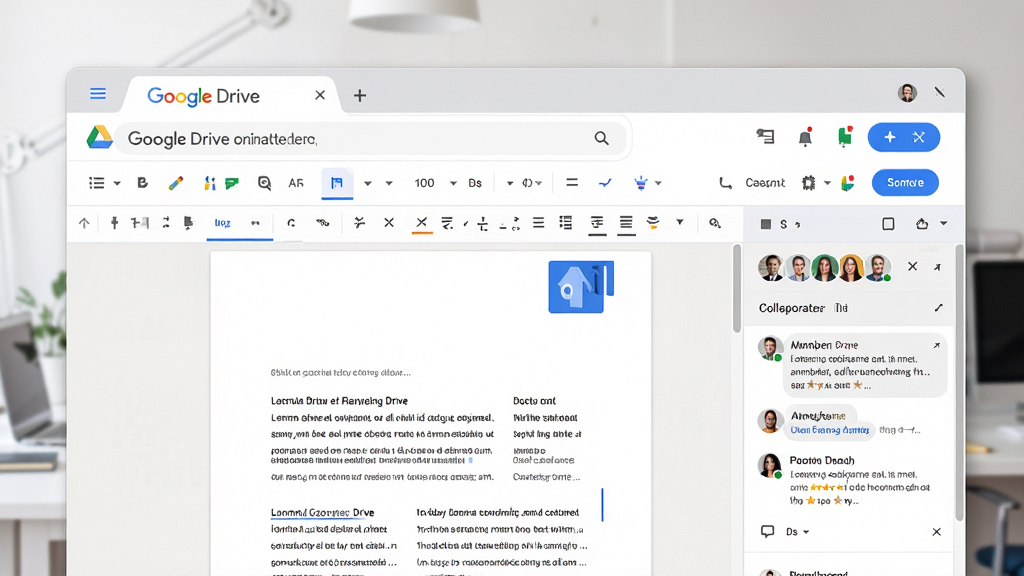Select the highlighted blue layout icon
The height and width of the screenshot is (576, 1024).
[x=337, y=184]
